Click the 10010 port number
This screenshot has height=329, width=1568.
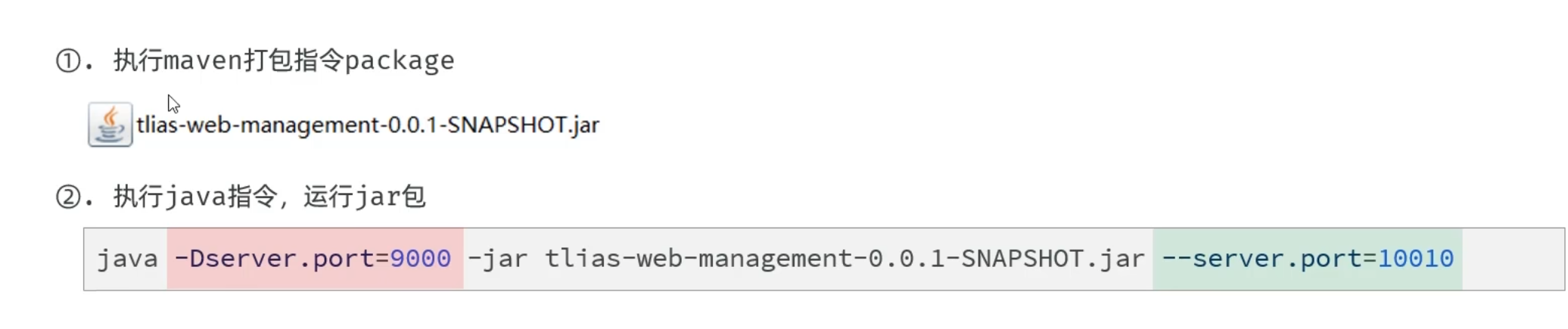1416,259
